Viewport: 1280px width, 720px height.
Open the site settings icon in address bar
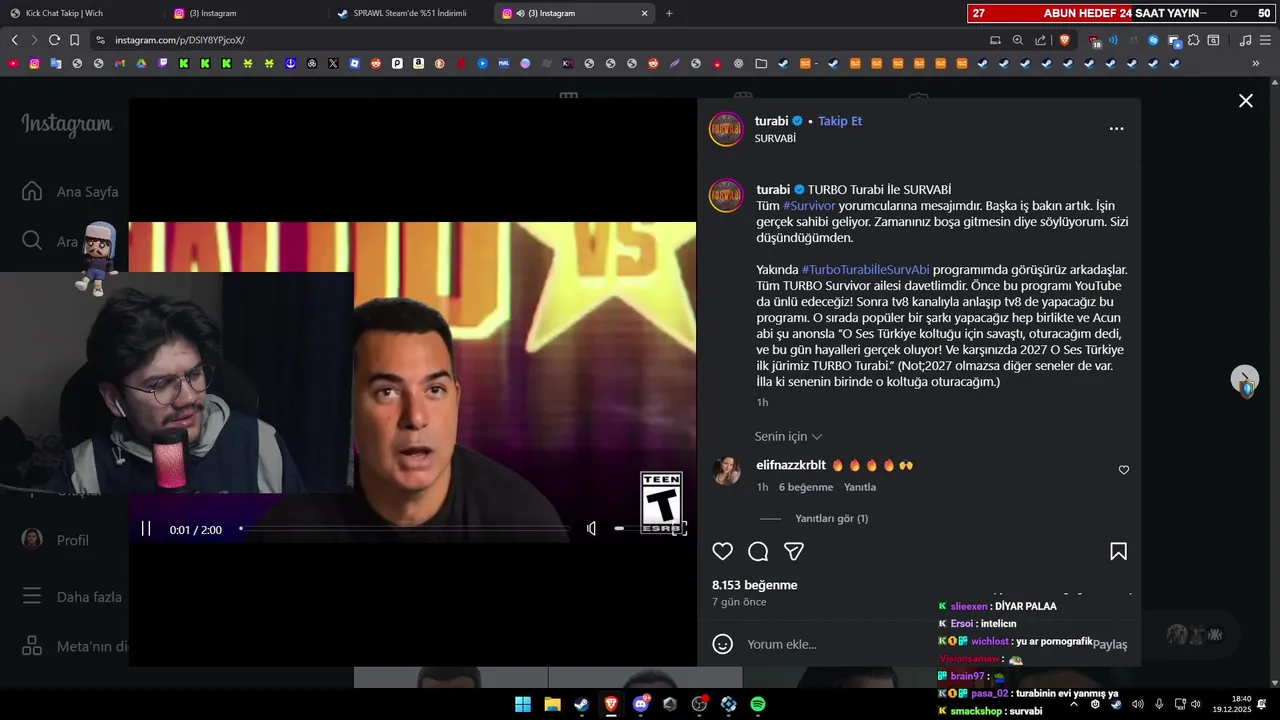tap(100, 40)
